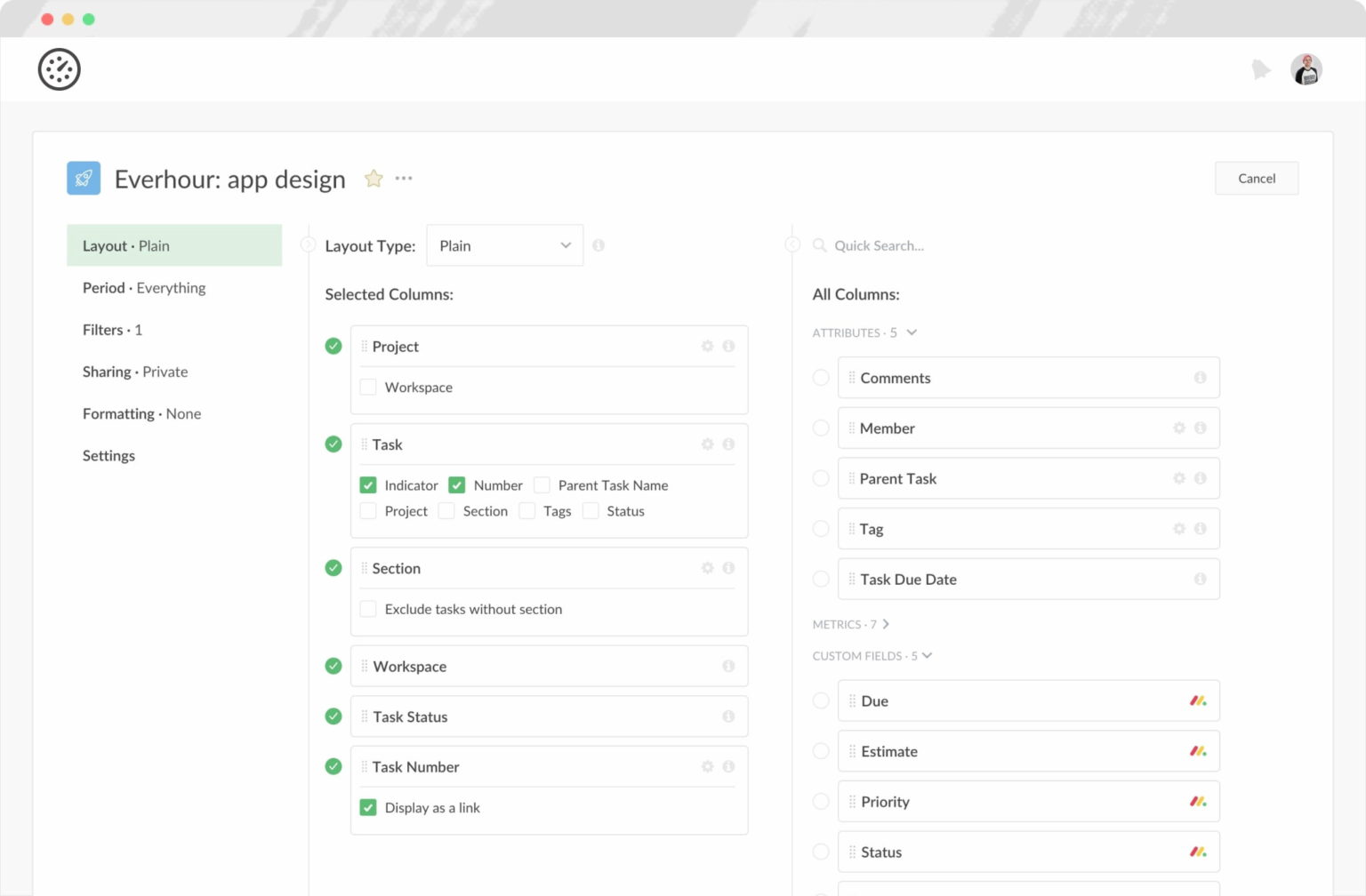The height and width of the screenshot is (896, 1366).
Task: Open the Formatting section
Action: point(141,413)
